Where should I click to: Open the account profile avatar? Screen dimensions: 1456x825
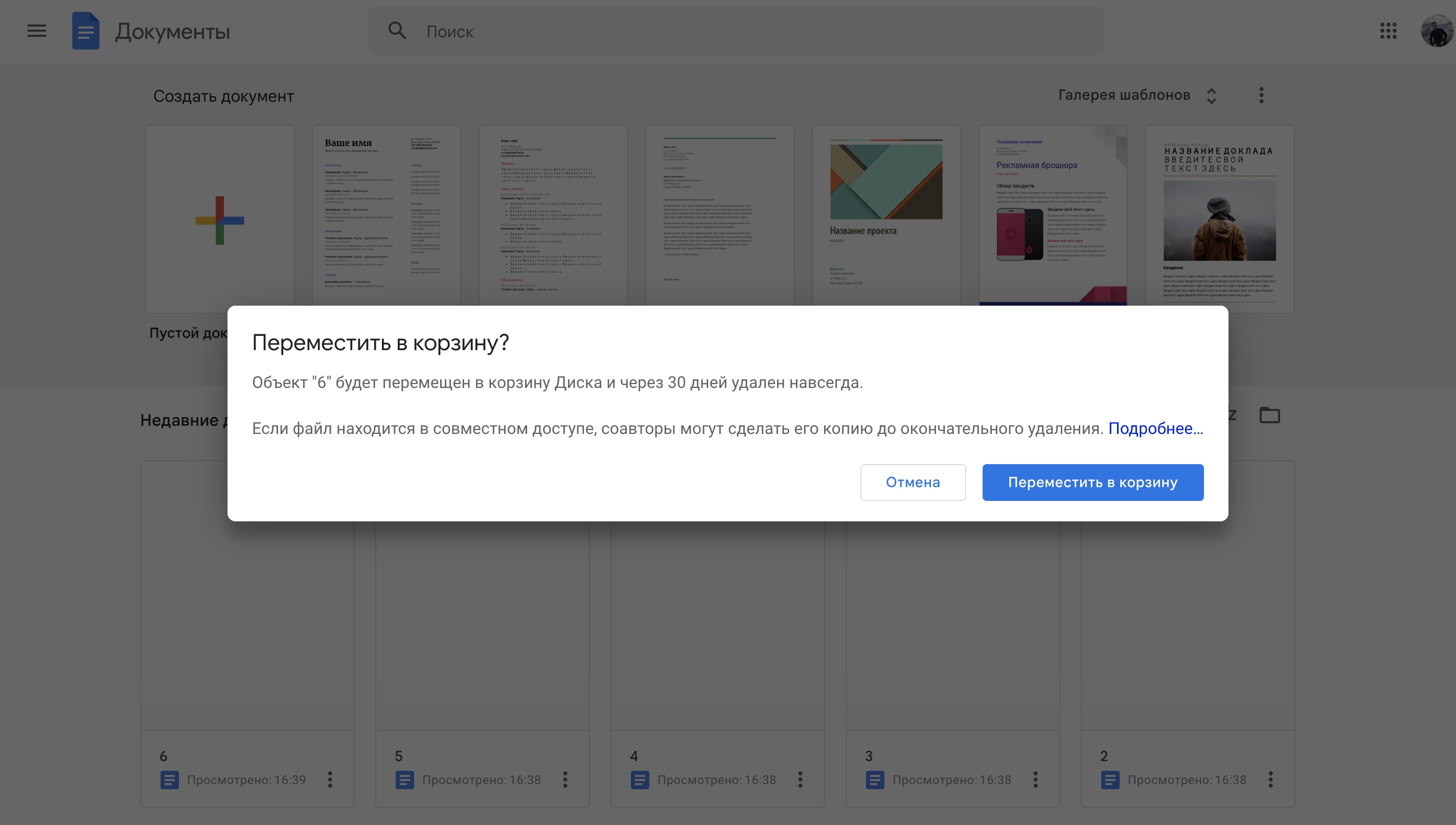pyautogui.click(x=1437, y=31)
